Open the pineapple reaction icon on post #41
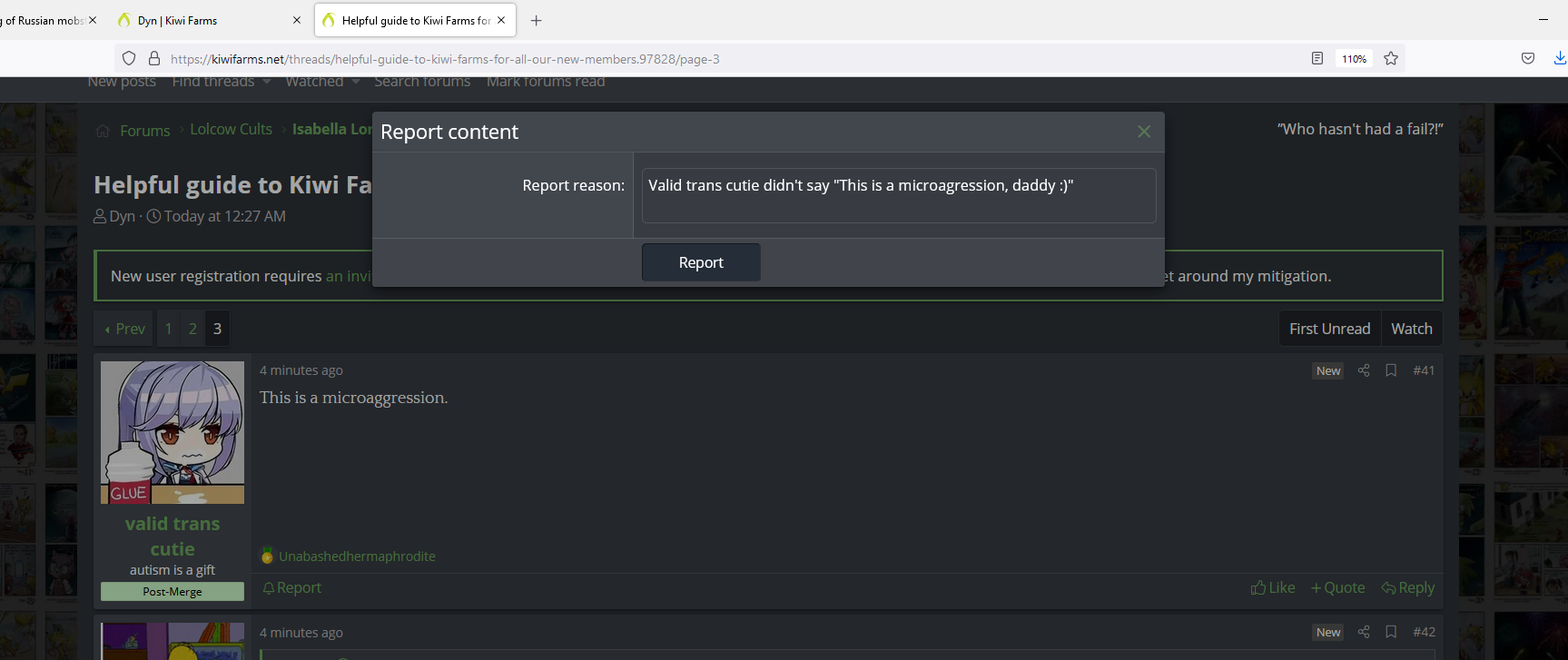The width and height of the screenshot is (1568, 660). pyautogui.click(x=267, y=556)
